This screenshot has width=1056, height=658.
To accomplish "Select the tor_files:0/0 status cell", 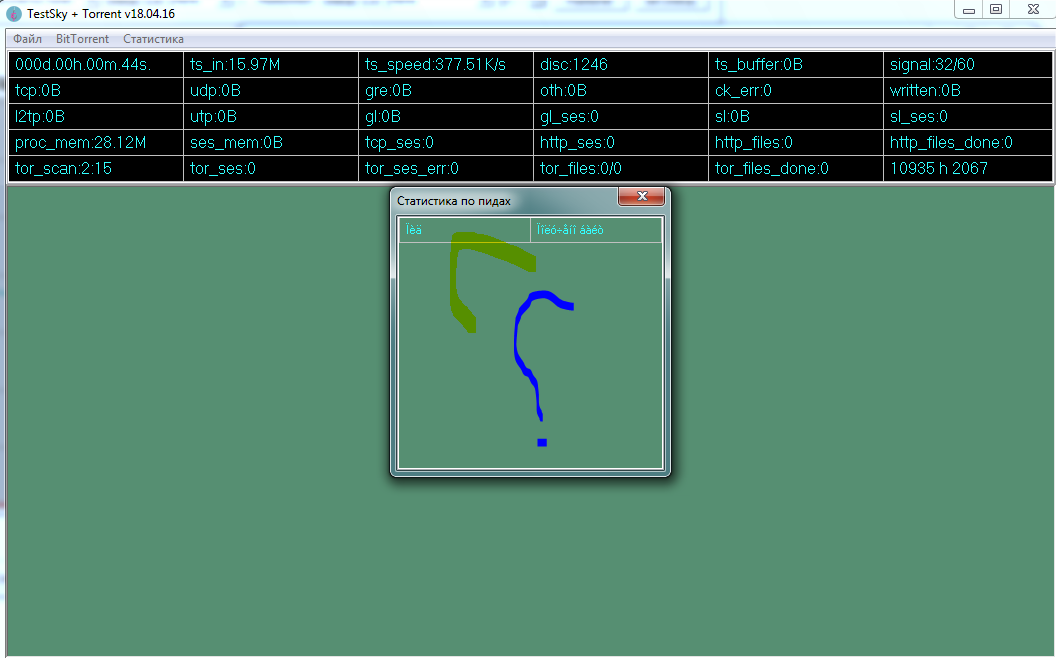I will pyautogui.click(x=620, y=169).
